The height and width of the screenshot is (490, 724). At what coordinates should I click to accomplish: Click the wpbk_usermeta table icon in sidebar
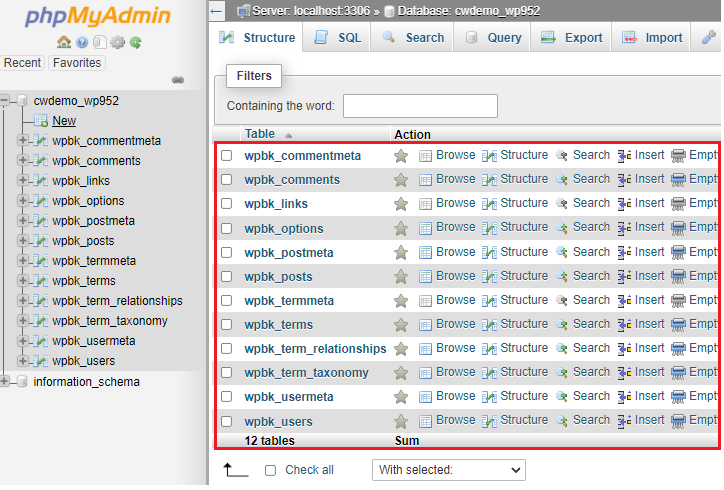tap(41, 341)
